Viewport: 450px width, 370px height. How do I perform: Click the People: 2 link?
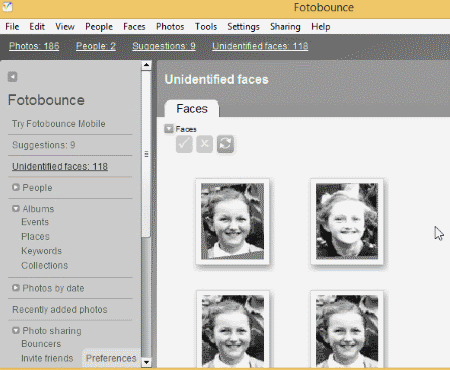click(x=96, y=46)
